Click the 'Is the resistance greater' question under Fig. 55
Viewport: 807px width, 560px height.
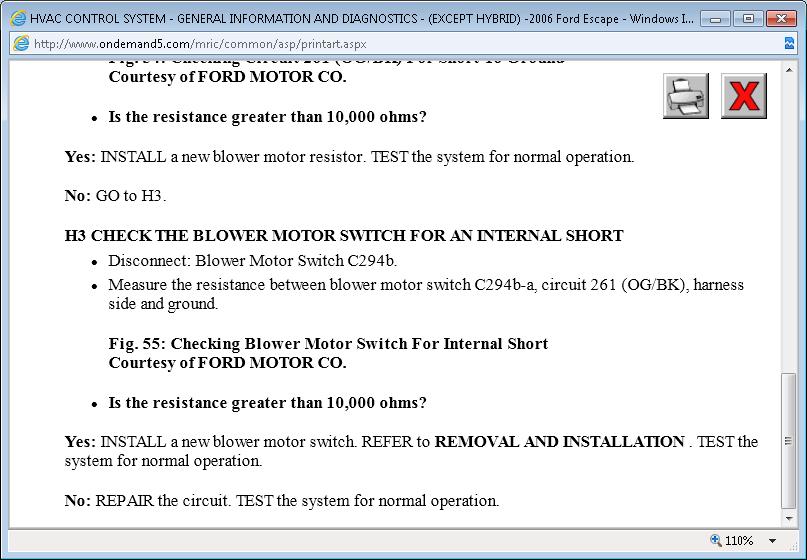(267, 402)
